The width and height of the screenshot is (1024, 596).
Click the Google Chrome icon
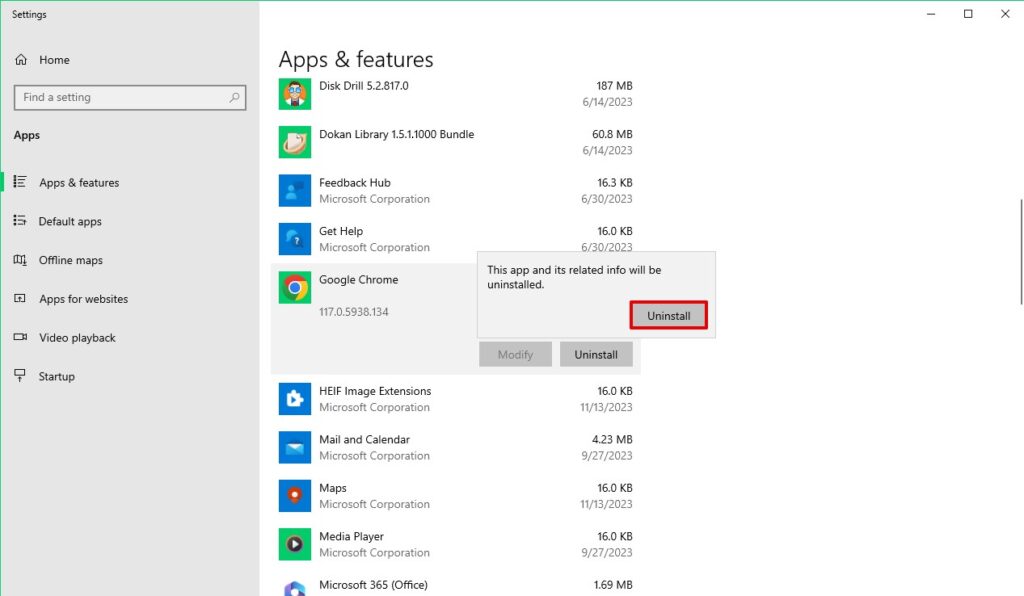pyautogui.click(x=294, y=287)
